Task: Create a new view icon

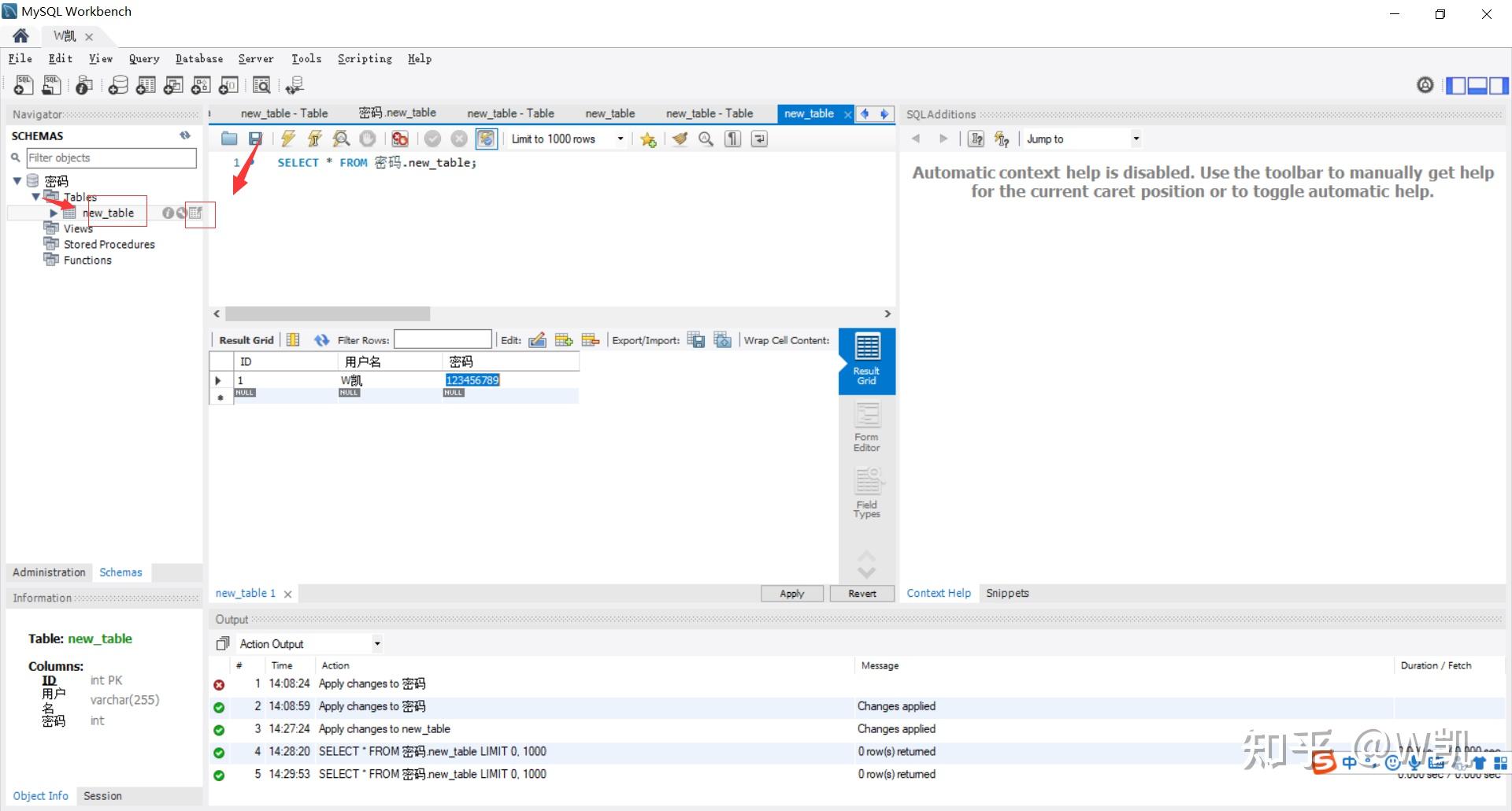Action: click(173, 85)
